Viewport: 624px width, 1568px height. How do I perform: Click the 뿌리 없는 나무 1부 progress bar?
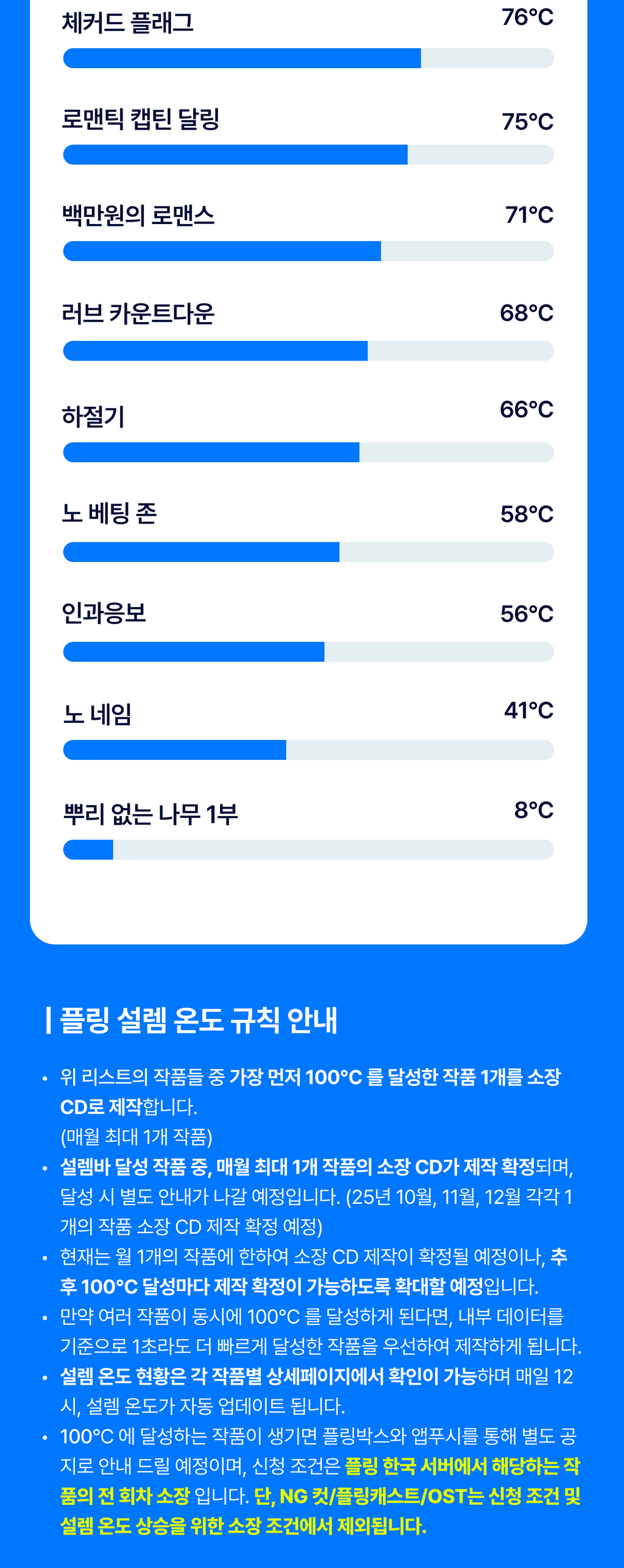(x=308, y=849)
